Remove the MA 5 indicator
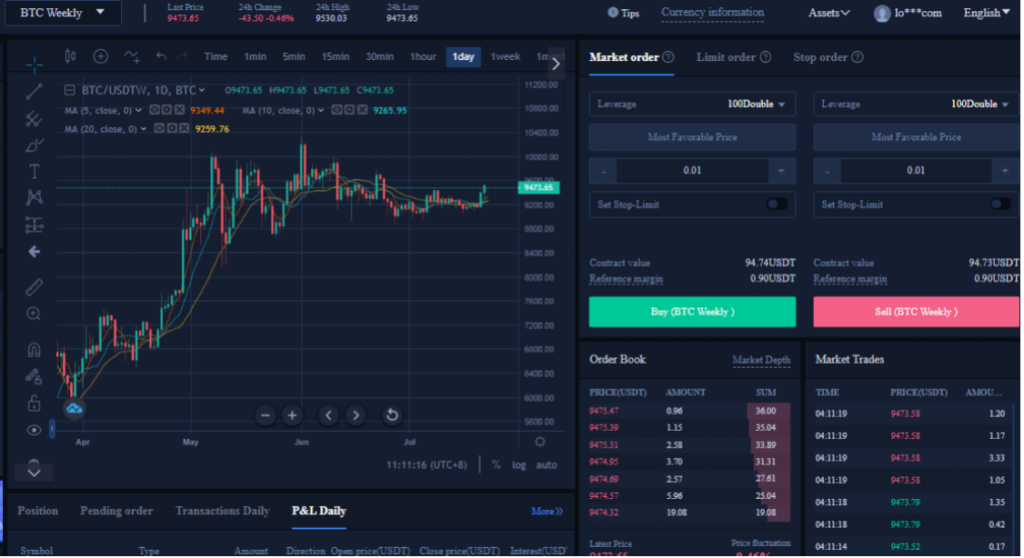The width and height of the screenshot is (1024, 558). coord(179,110)
